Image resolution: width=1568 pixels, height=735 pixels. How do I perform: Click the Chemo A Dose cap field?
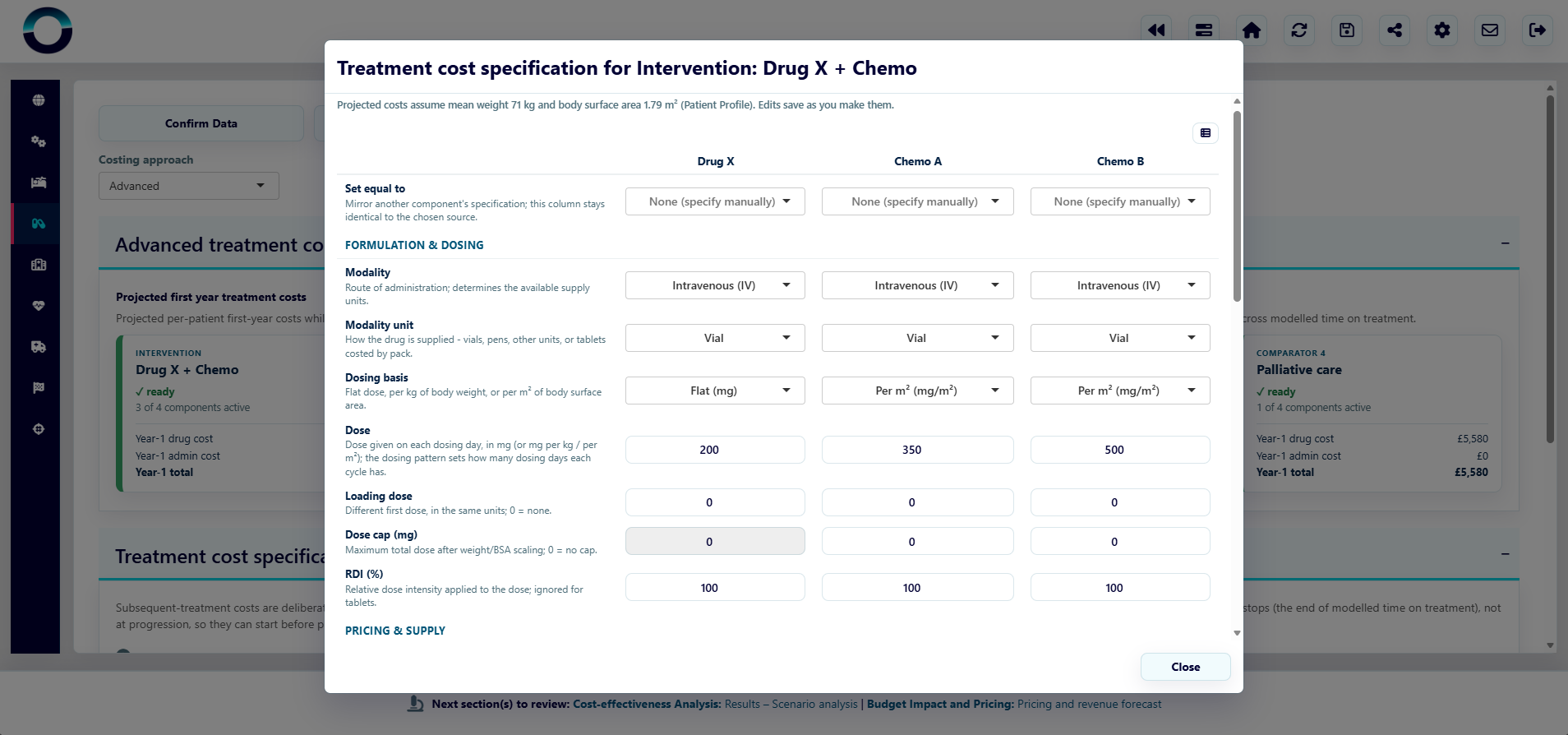tap(917, 542)
